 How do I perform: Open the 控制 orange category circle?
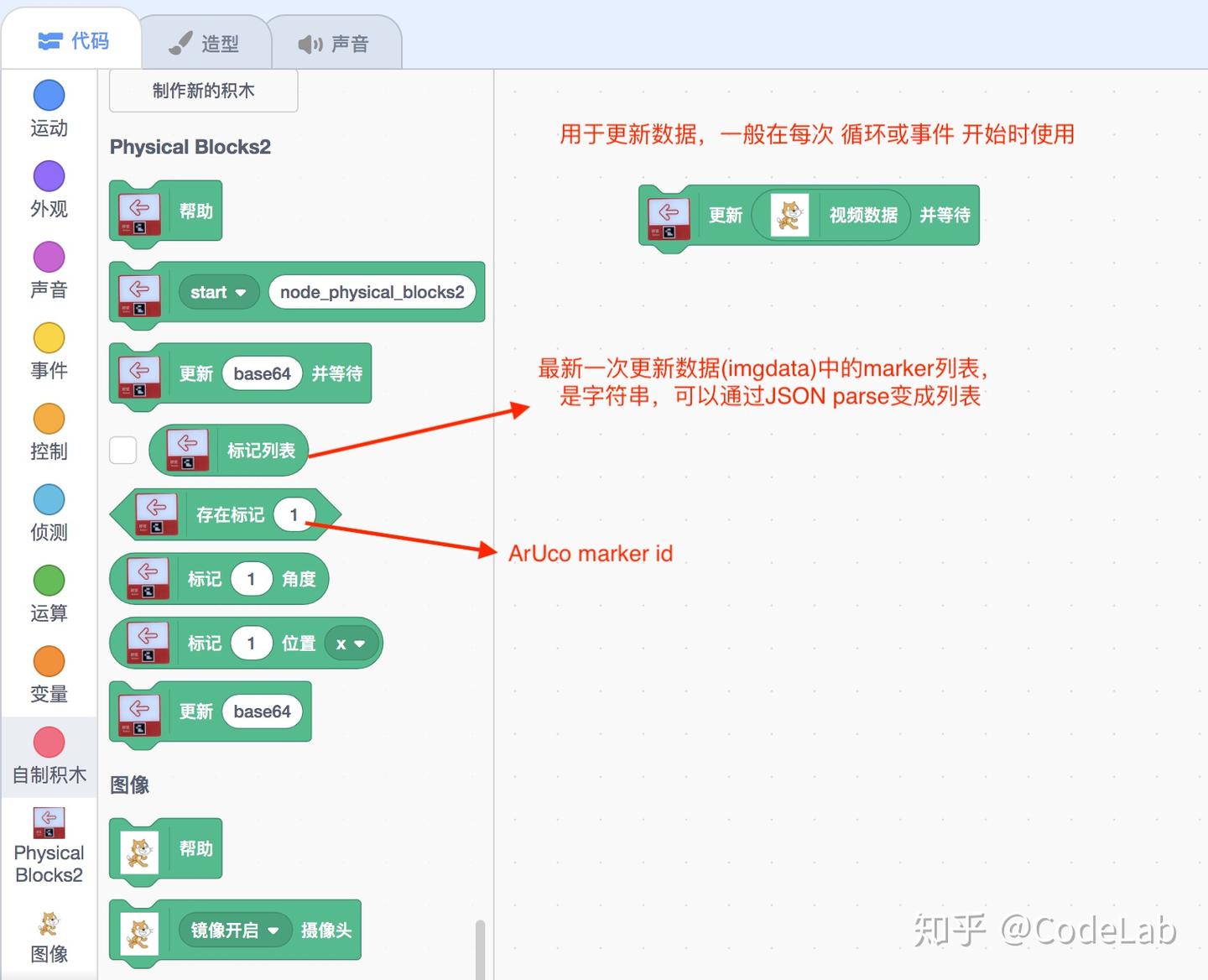[x=49, y=419]
